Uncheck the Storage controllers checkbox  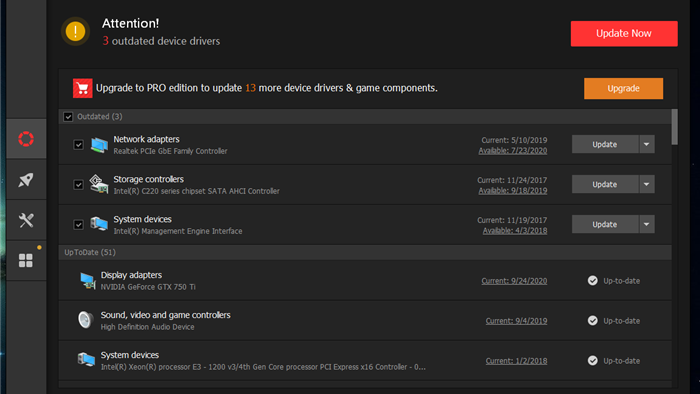(x=78, y=185)
